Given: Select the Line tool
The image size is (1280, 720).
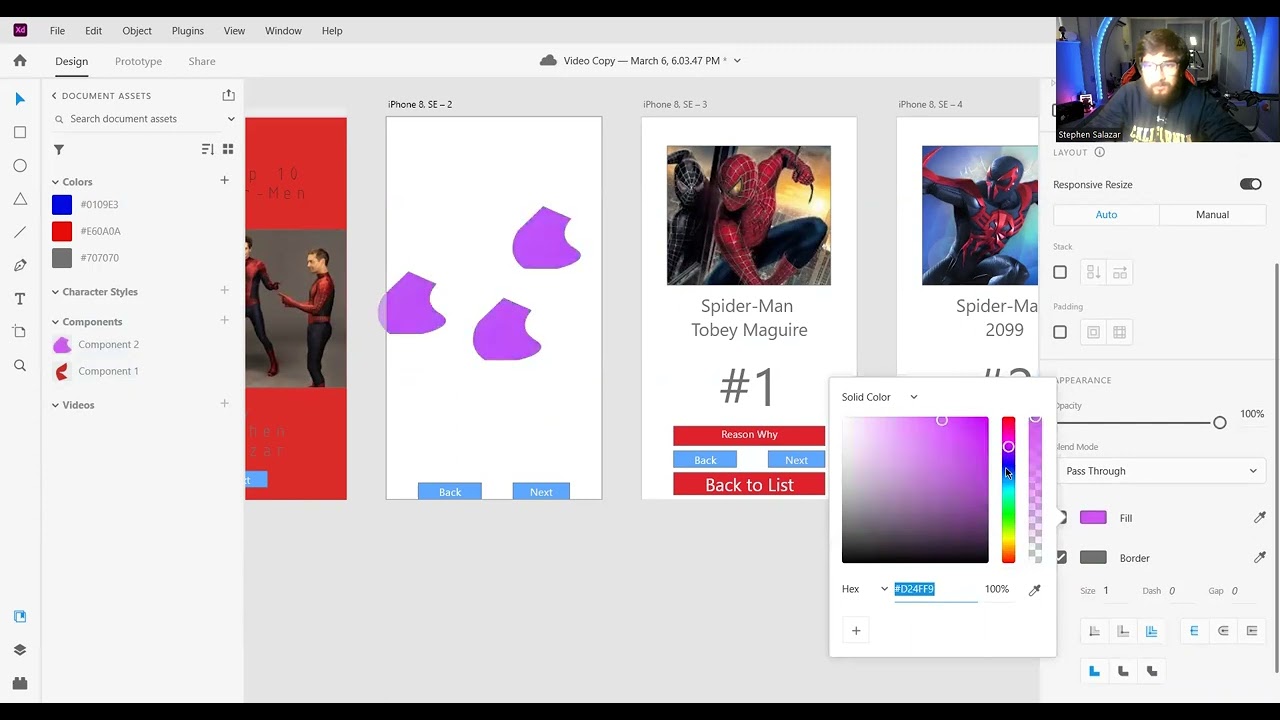Looking at the screenshot, I should click(20, 232).
